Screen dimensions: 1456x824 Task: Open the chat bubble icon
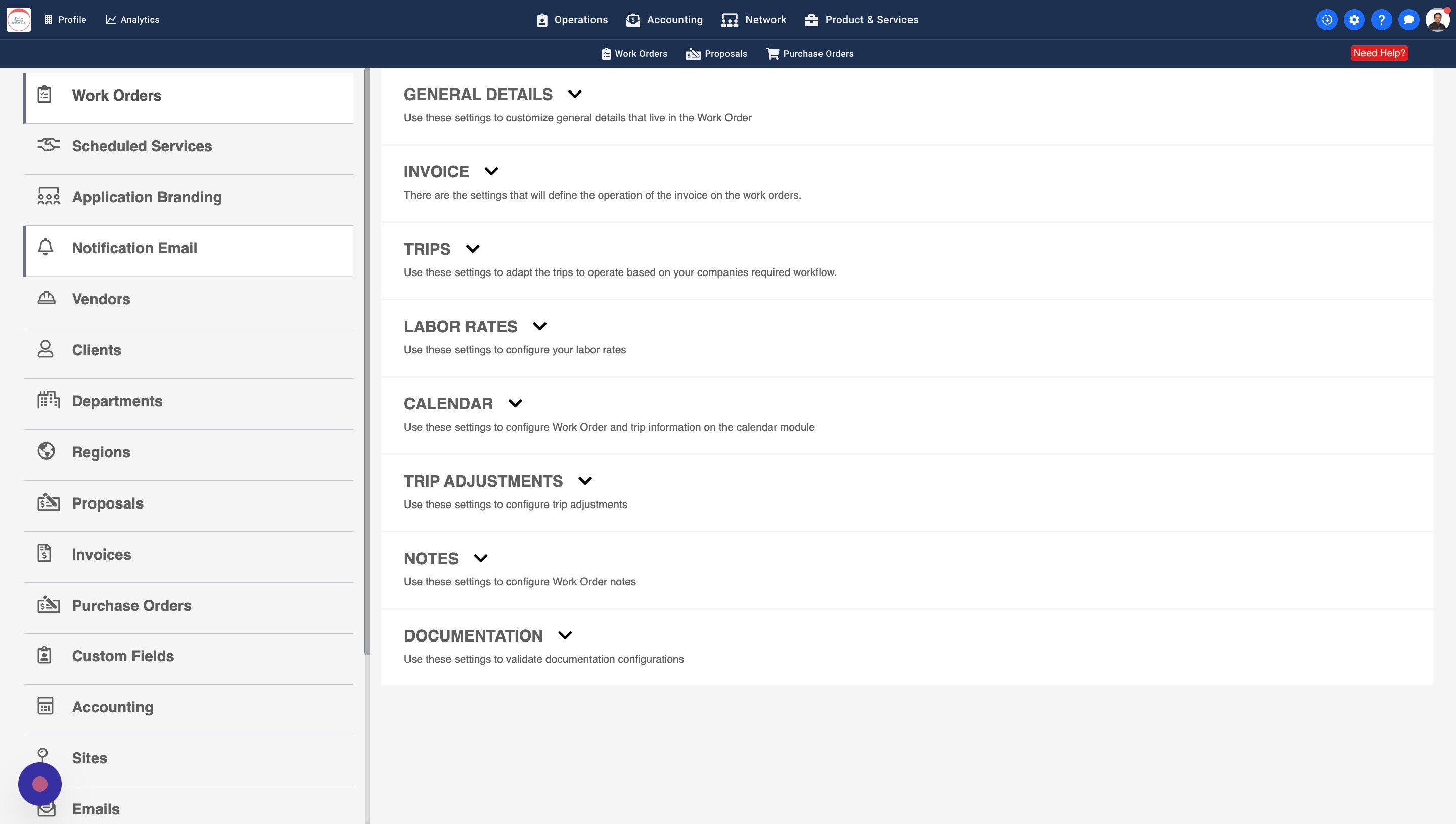click(1408, 20)
